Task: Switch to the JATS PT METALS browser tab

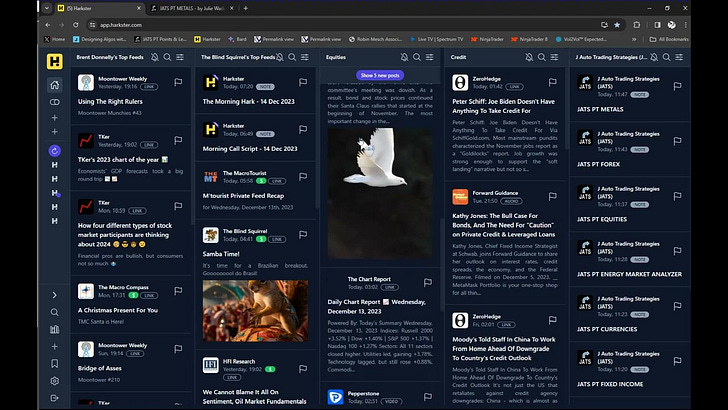Action: [x=193, y=8]
